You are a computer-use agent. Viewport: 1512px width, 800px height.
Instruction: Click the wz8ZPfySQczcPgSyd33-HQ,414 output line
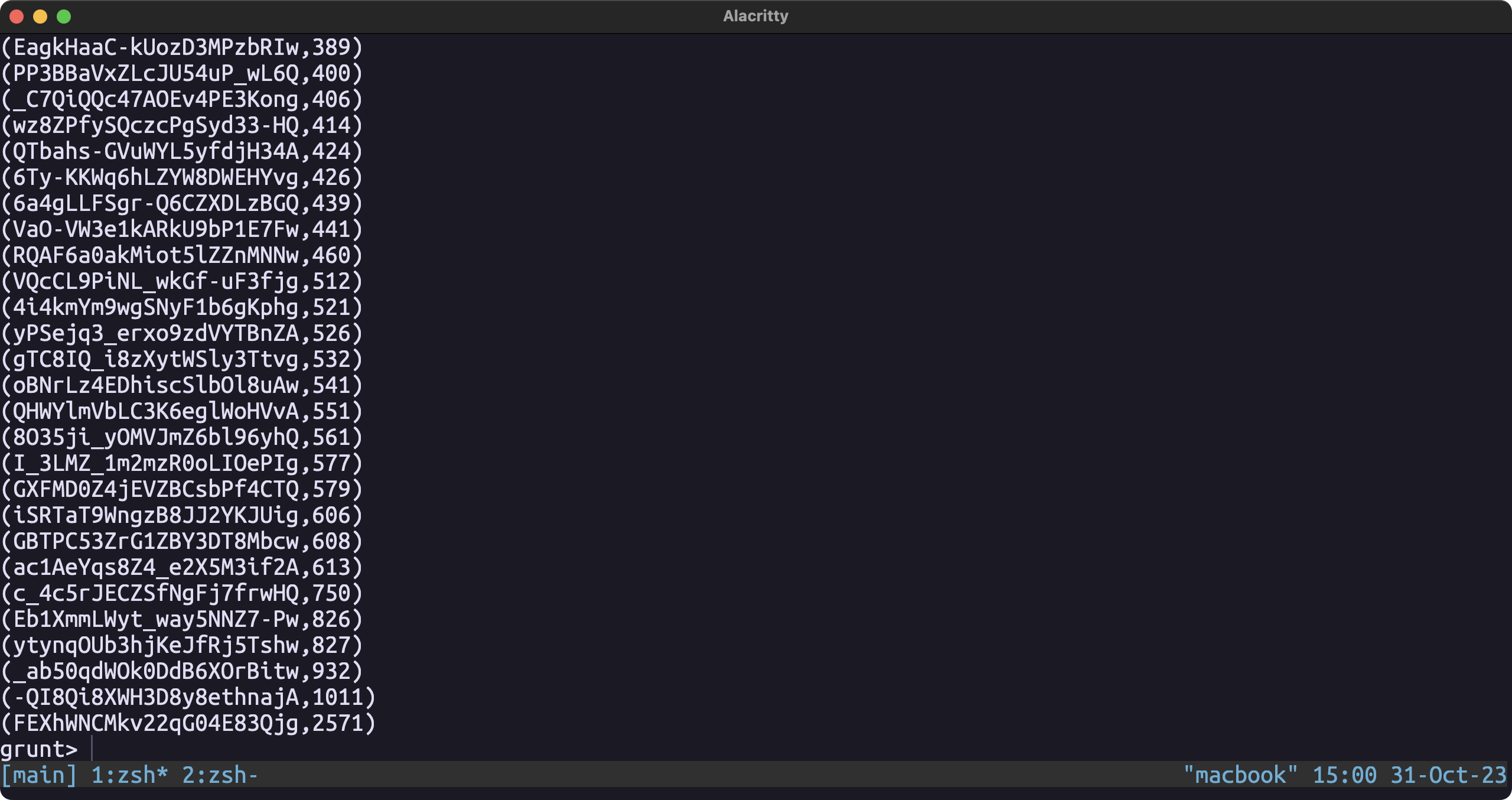(182, 125)
